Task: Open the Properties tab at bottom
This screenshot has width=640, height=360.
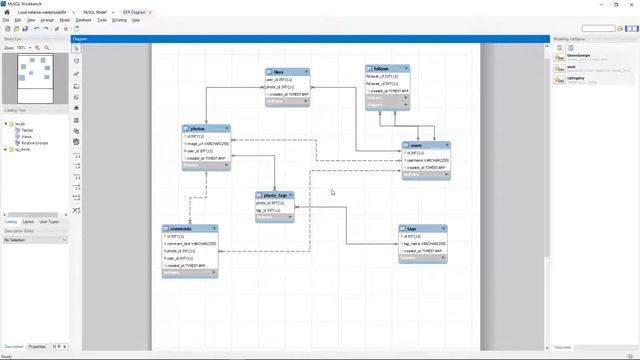Action: click(x=37, y=347)
